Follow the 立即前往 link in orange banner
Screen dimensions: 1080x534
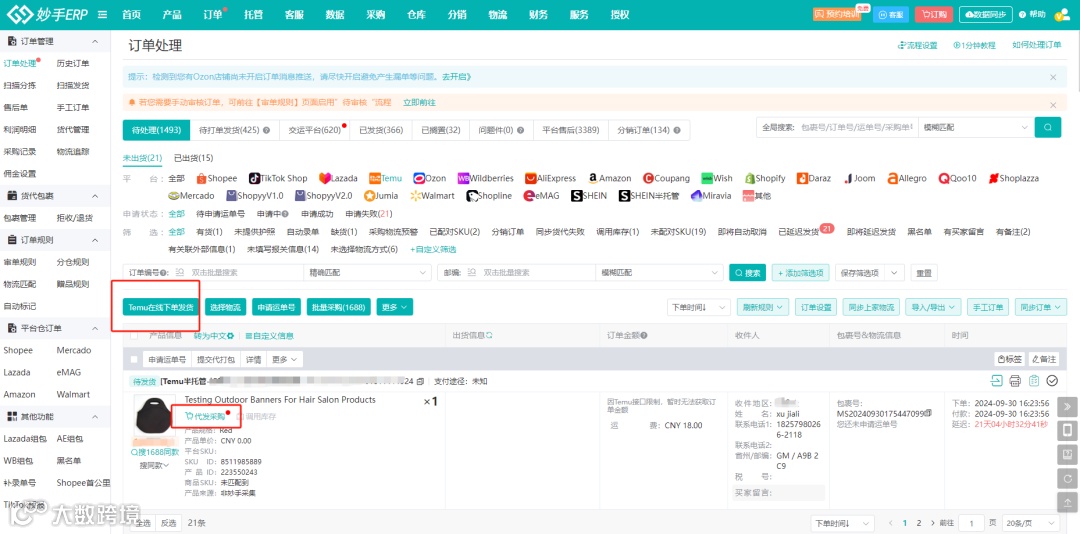[419, 103]
